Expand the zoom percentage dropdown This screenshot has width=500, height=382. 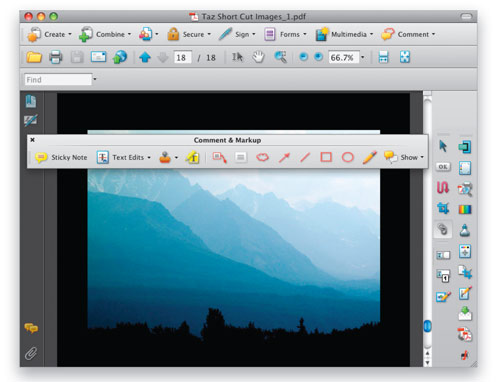[363, 57]
